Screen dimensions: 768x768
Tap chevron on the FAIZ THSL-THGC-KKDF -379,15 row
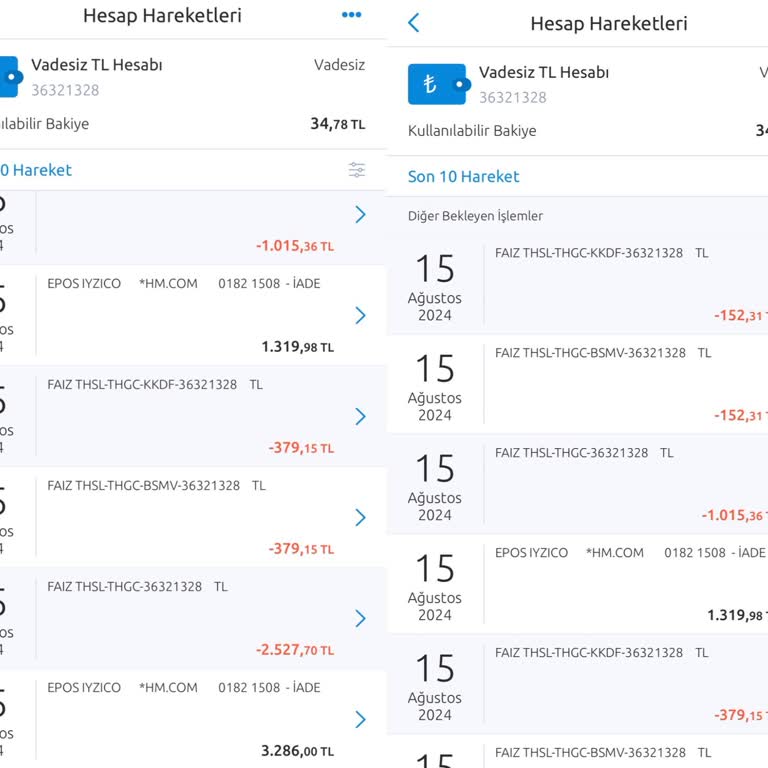(x=360, y=416)
